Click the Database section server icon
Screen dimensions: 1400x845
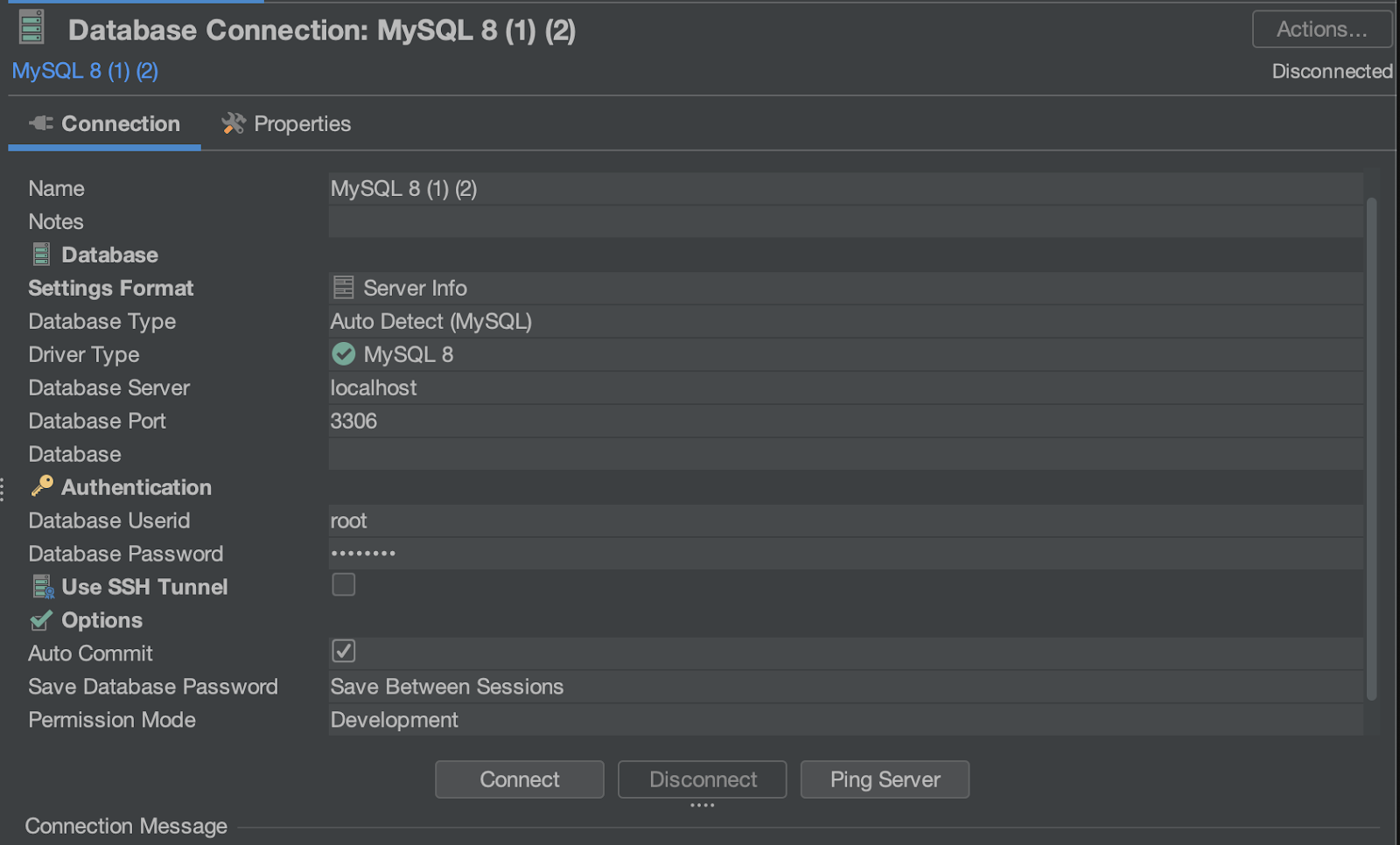41,255
